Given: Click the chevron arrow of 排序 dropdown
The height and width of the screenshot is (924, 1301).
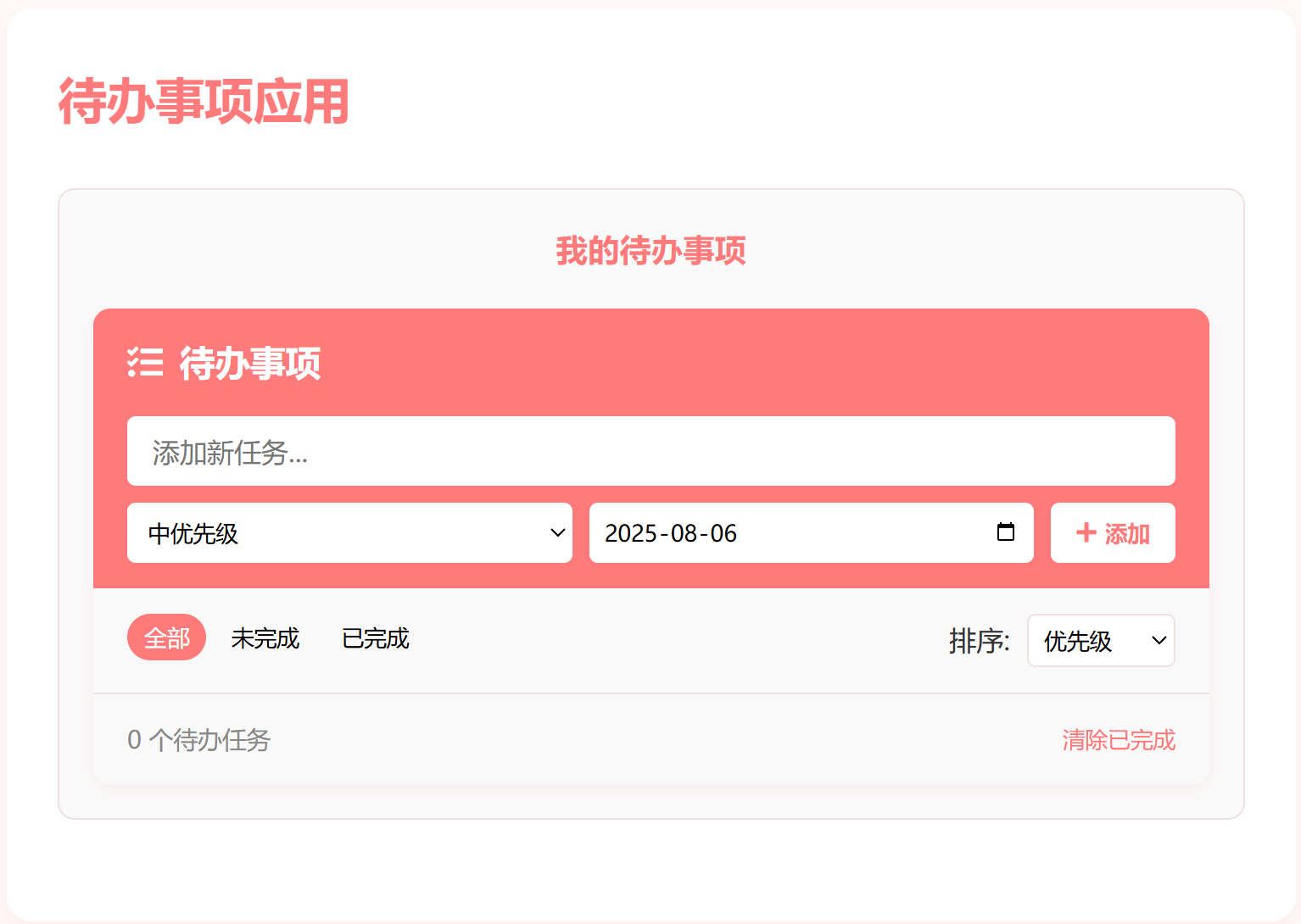Looking at the screenshot, I should pos(1159,641).
